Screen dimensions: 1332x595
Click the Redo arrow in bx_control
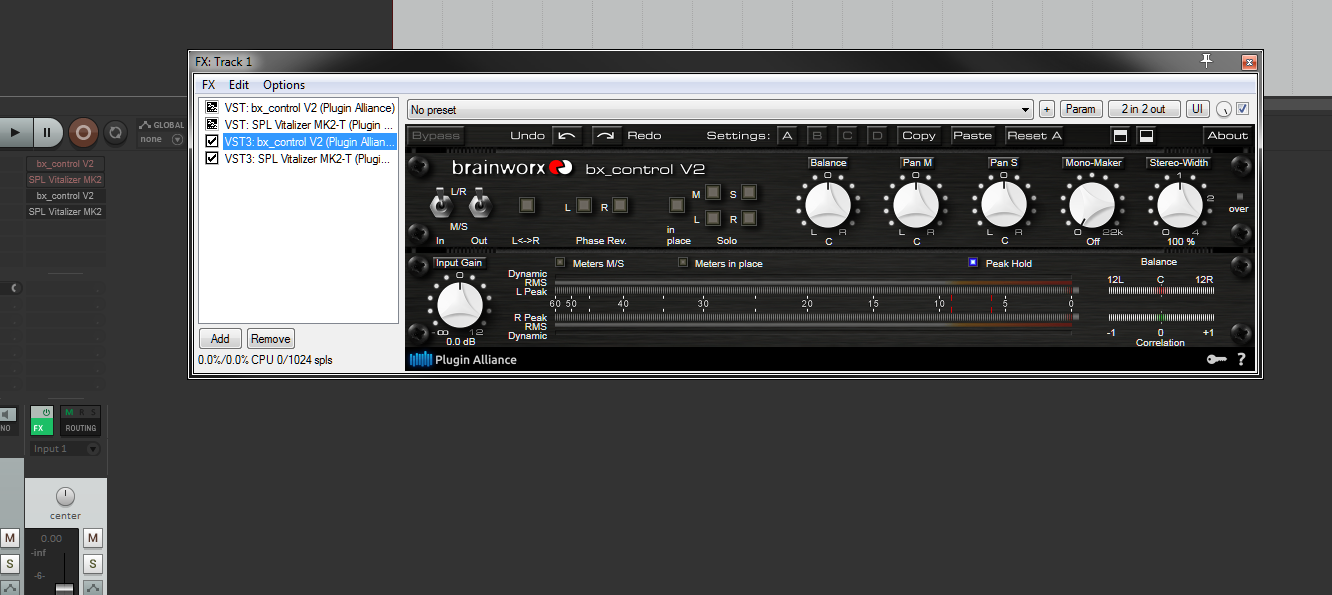[607, 135]
